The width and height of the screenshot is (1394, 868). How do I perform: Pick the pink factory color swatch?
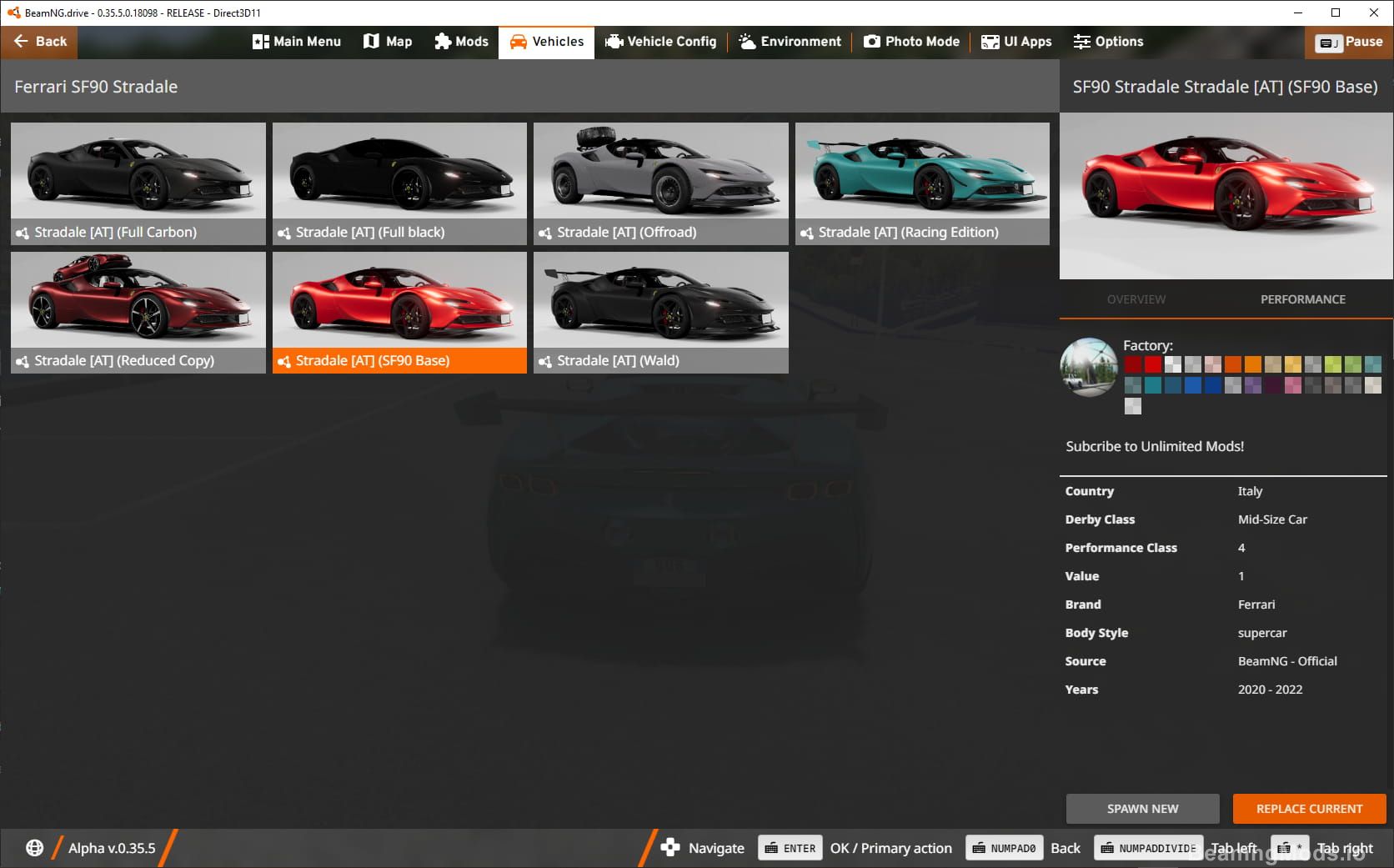1292,384
